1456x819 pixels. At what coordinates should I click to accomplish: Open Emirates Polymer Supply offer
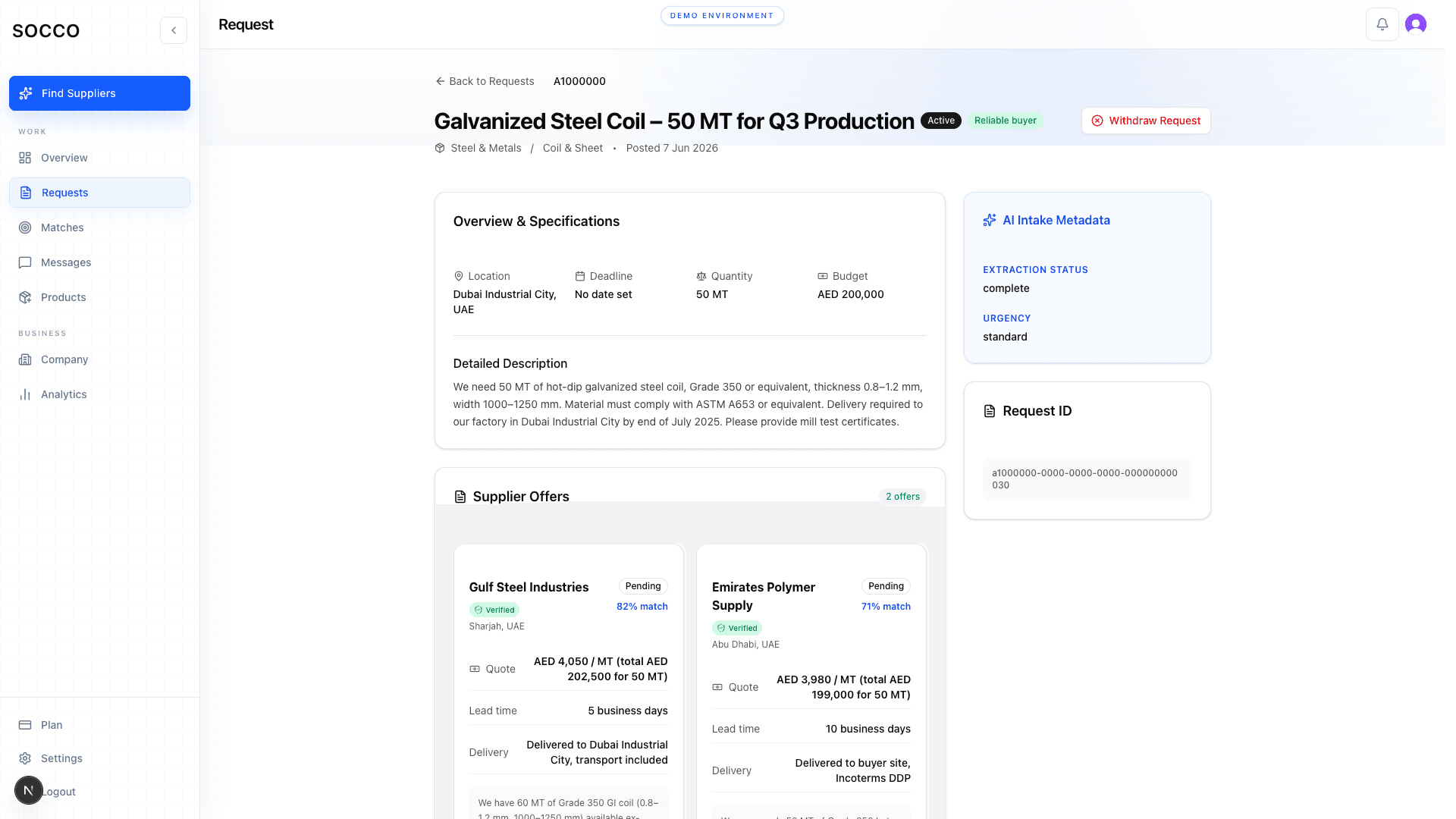(x=763, y=596)
